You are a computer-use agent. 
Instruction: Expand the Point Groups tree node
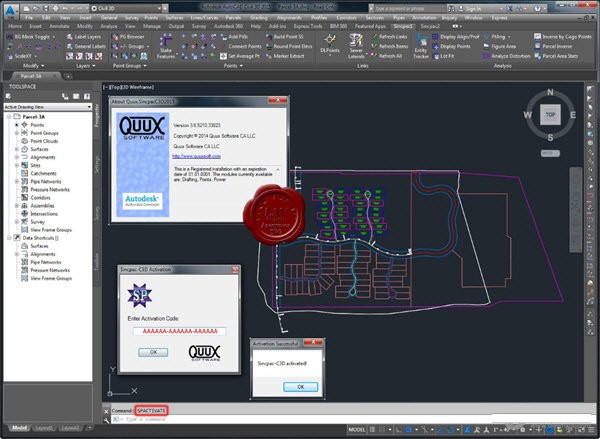[17, 133]
